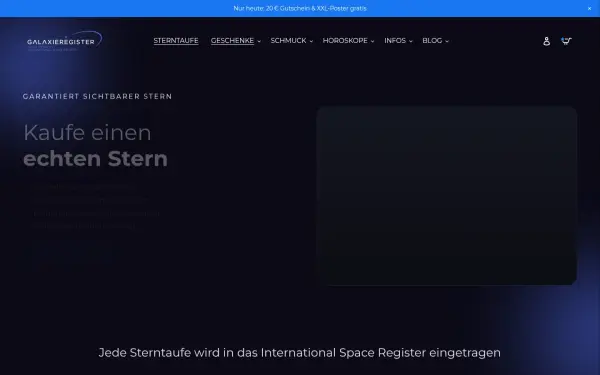Image resolution: width=600 pixels, height=375 pixels.
Task: Click the International Space Register heading
Action: [300, 353]
